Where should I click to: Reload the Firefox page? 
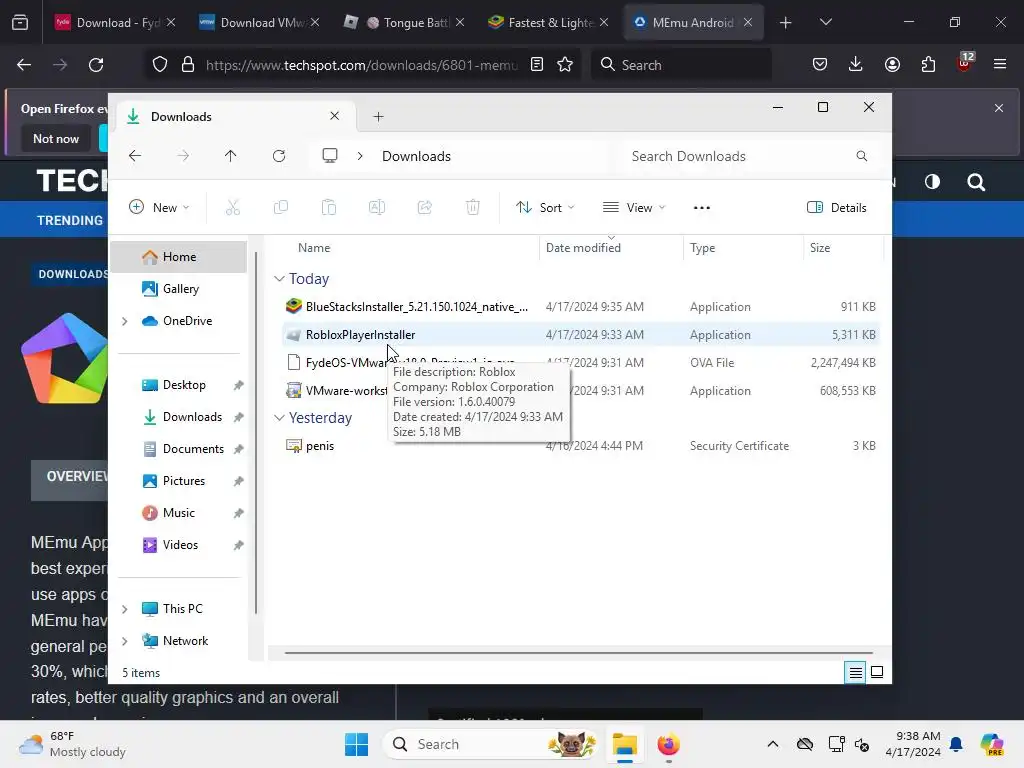(96, 65)
